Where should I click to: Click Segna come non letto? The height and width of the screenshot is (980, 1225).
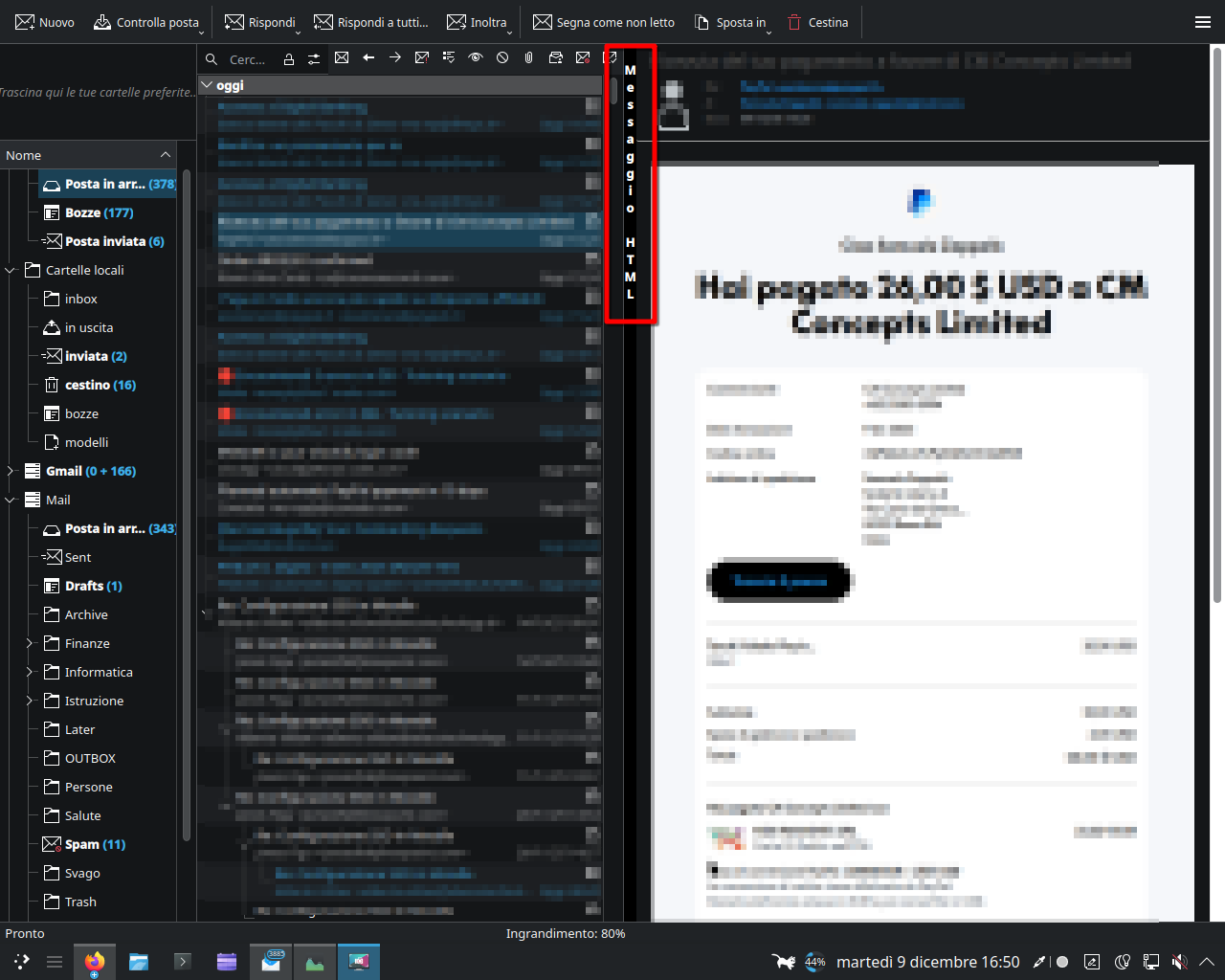[604, 22]
